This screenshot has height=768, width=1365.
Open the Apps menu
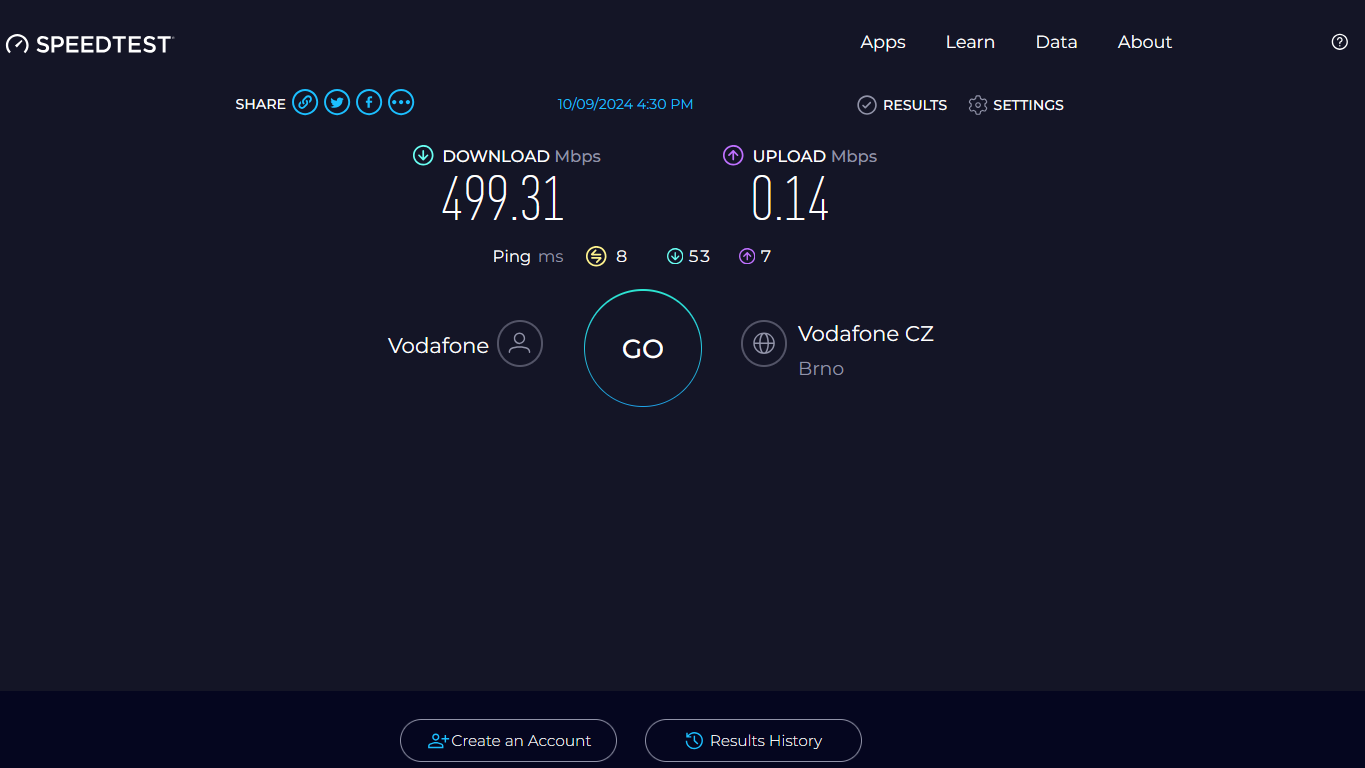point(883,42)
